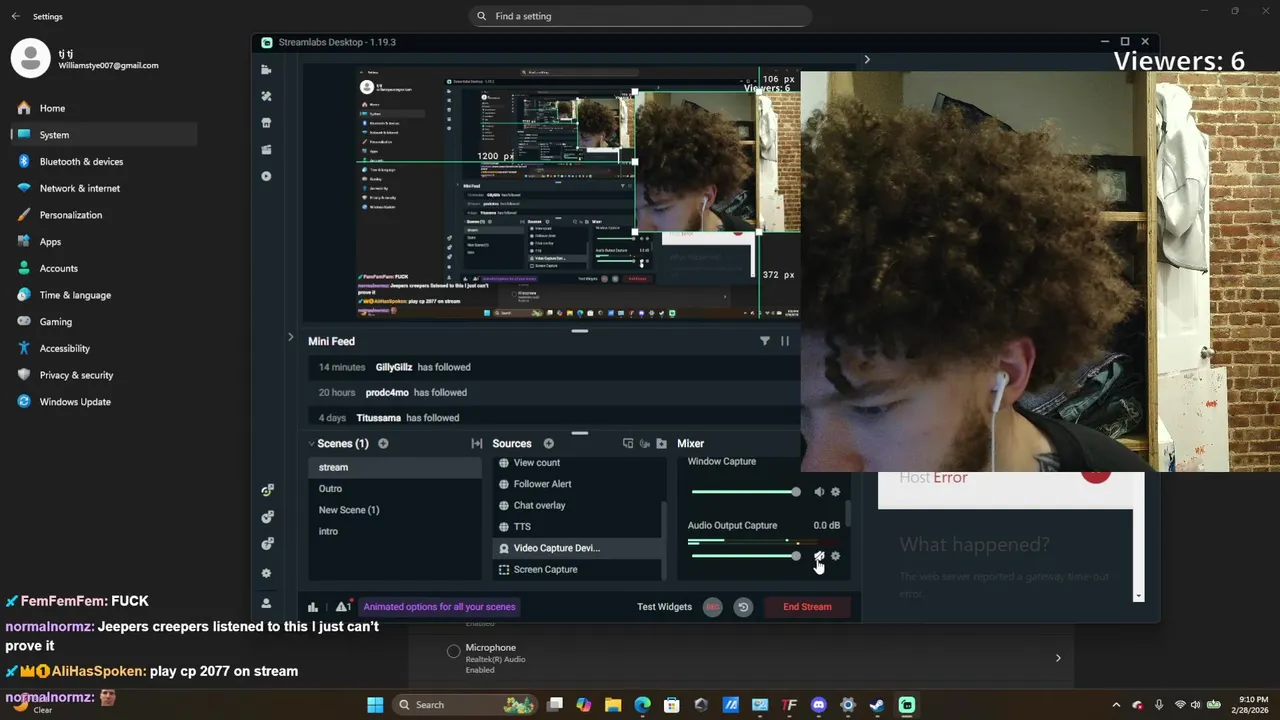This screenshot has height=720, width=1280.
Task: Add a new source with plus icon
Action: click(x=548, y=443)
